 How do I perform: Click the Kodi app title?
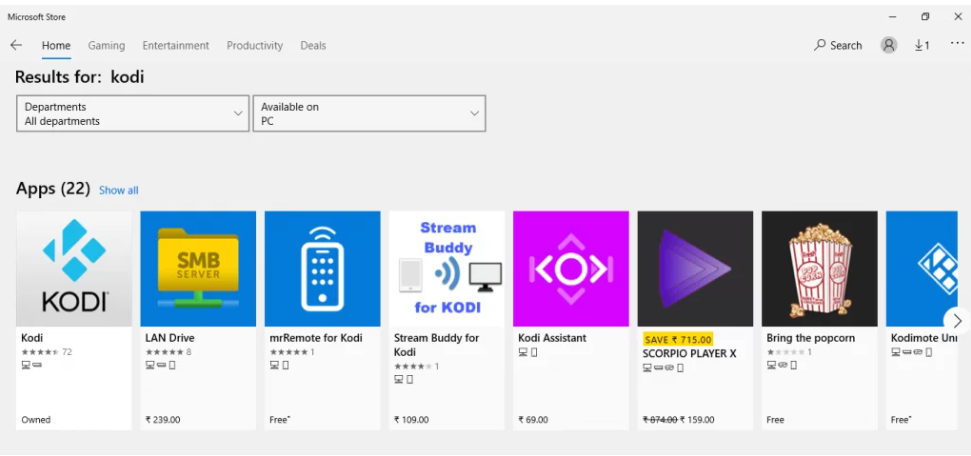pos(32,338)
